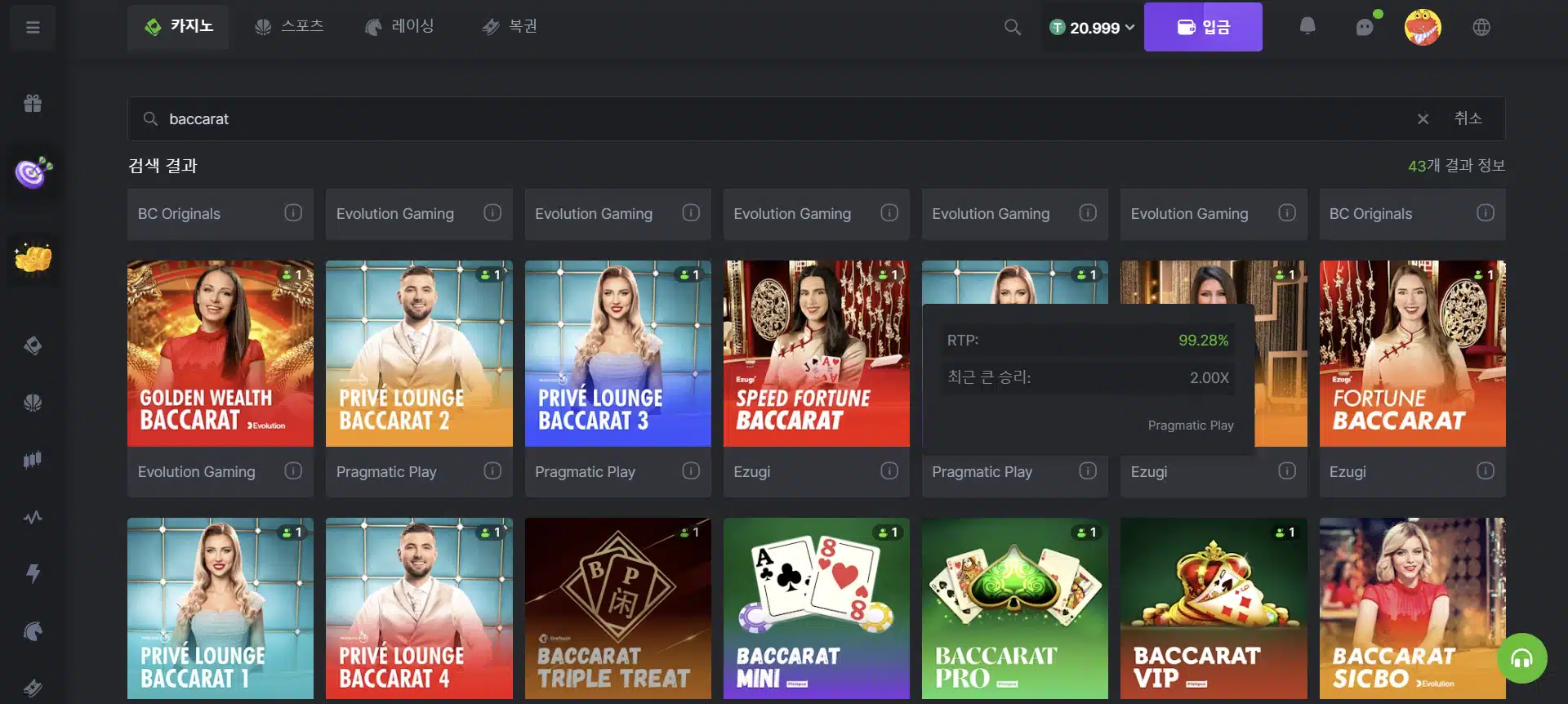Open the search magnifier in header
The width and height of the screenshot is (1568, 704).
[1013, 27]
